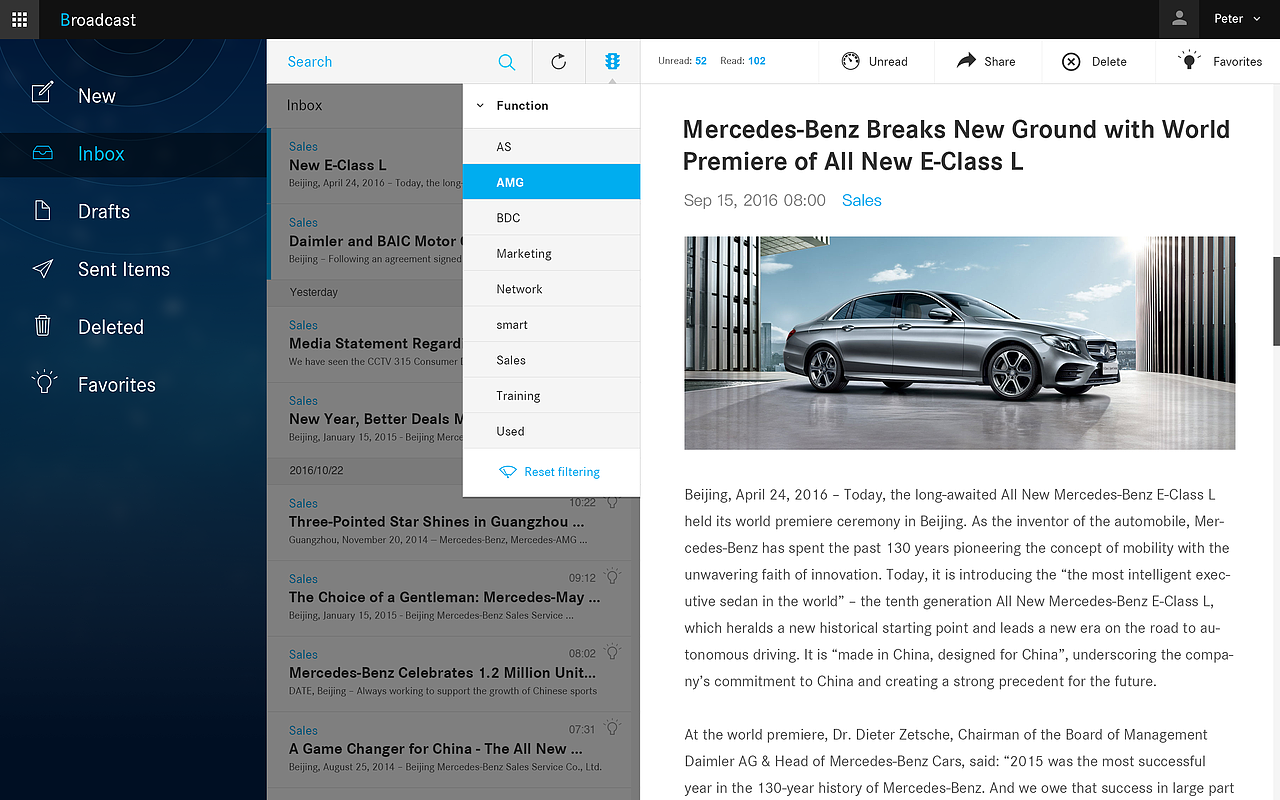Choose the Marketing filter option
The width and height of the screenshot is (1280, 800).
(x=551, y=254)
